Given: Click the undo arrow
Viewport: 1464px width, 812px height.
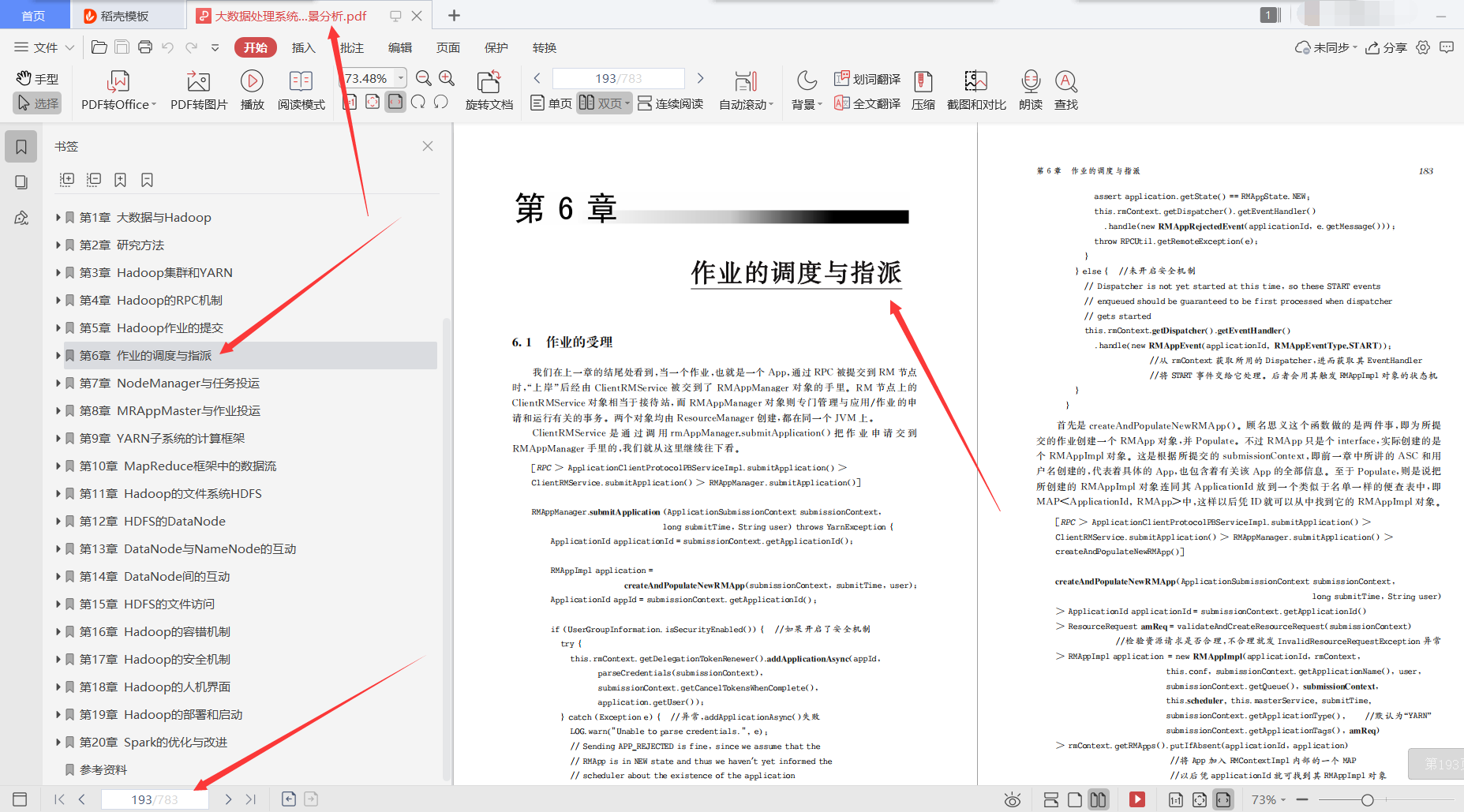Looking at the screenshot, I should [167, 47].
